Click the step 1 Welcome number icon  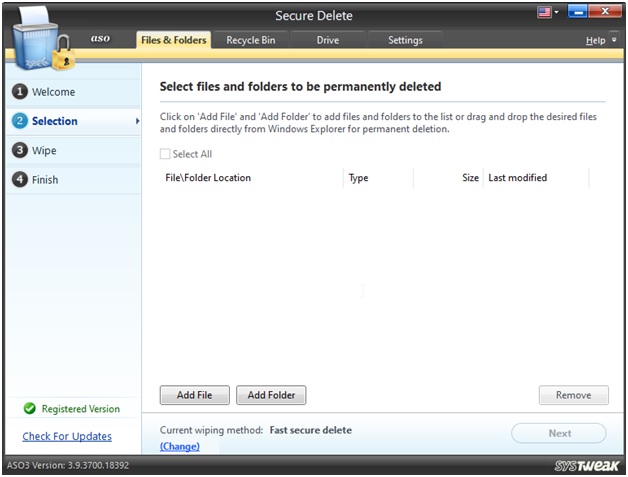19,92
